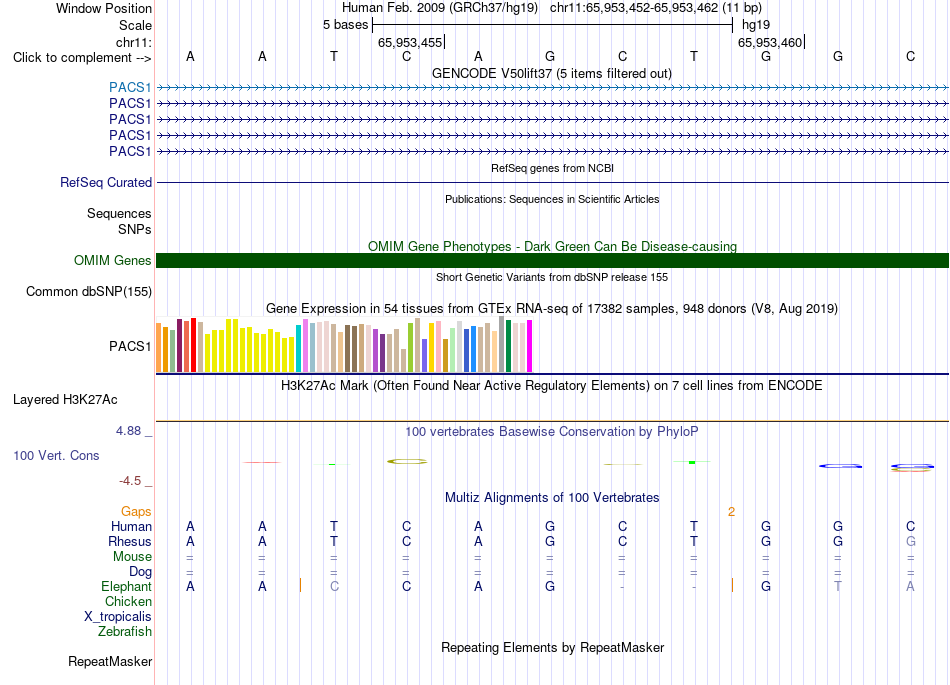This screenshot has height=685, width=950.
Task: Click the X_tropicalis species label
Action: coord(118,617)
